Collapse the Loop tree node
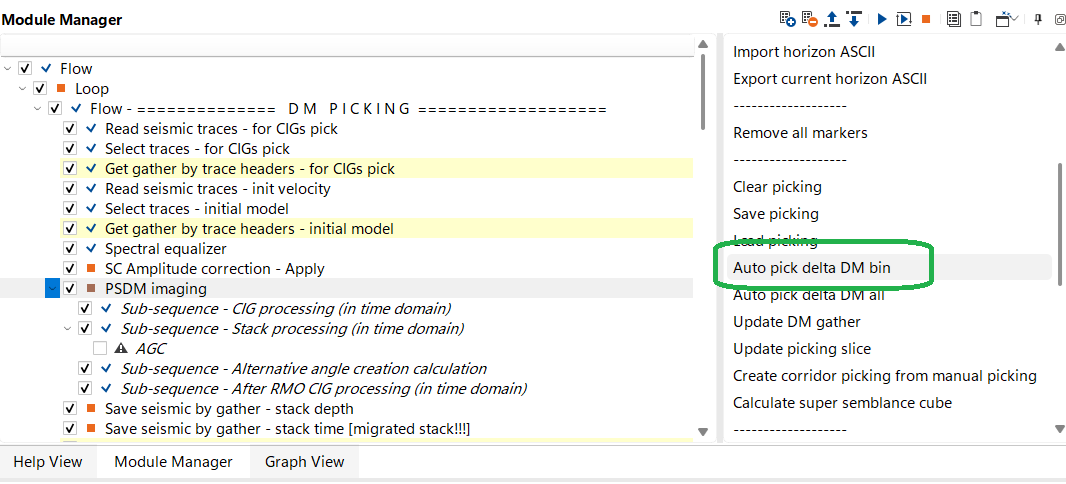Screen dimensions: 1066x484 (23, 89)
